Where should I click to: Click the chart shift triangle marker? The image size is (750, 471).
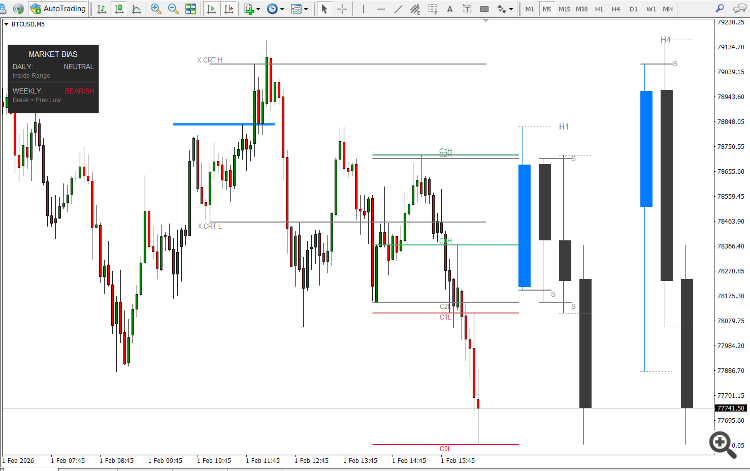486,21
